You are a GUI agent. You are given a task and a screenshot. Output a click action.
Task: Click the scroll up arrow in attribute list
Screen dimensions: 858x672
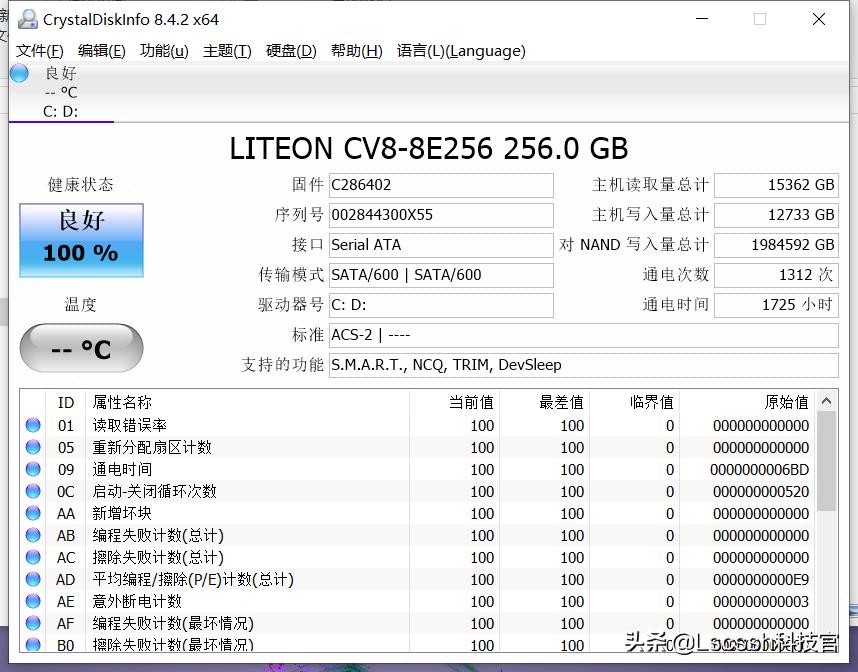coord(826,402)
